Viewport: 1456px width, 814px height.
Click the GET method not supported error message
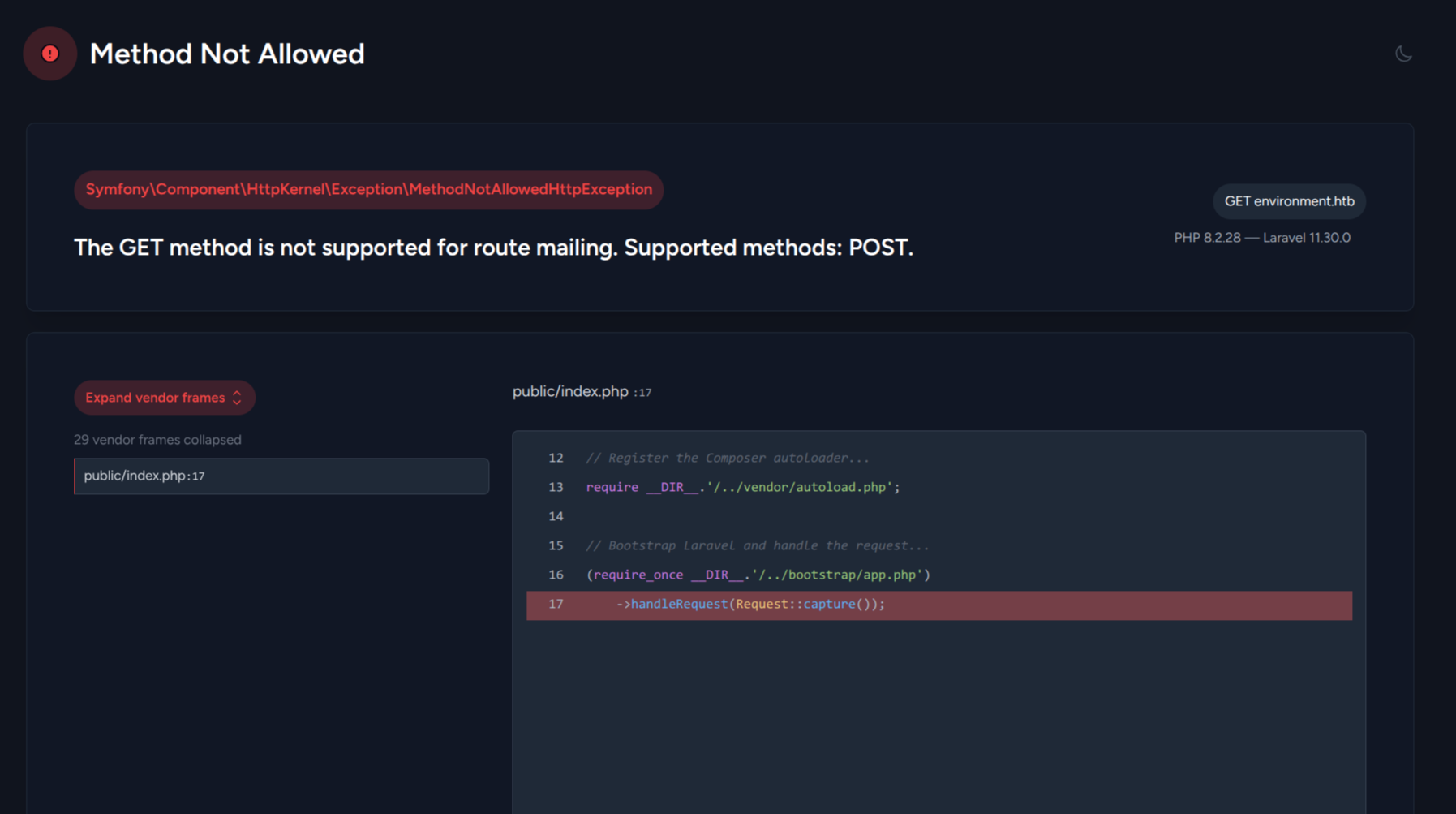tap(493, 248)
